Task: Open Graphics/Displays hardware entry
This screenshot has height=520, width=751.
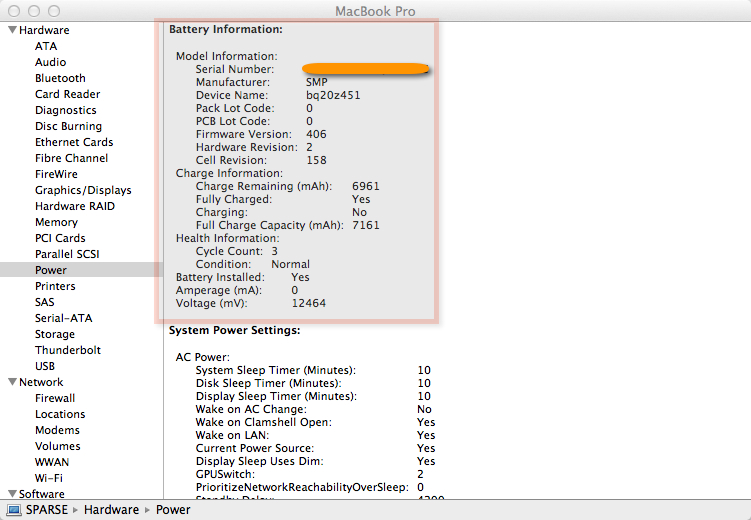Action: tap(83, 190)
